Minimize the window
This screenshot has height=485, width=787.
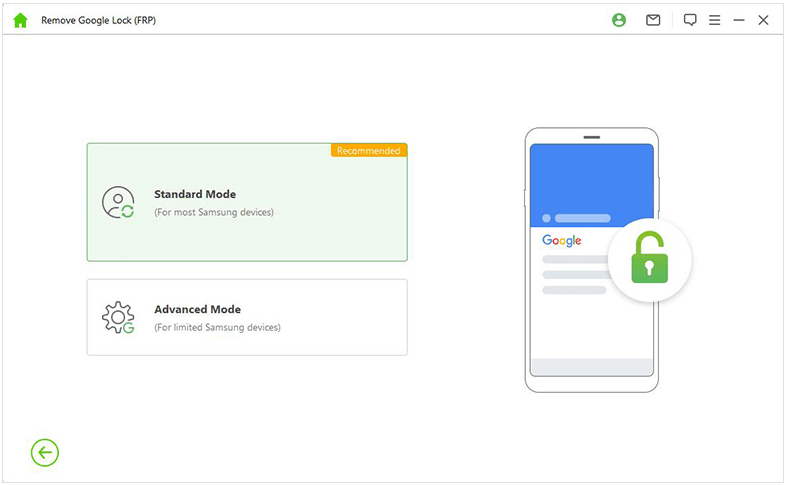coord(739,20)
